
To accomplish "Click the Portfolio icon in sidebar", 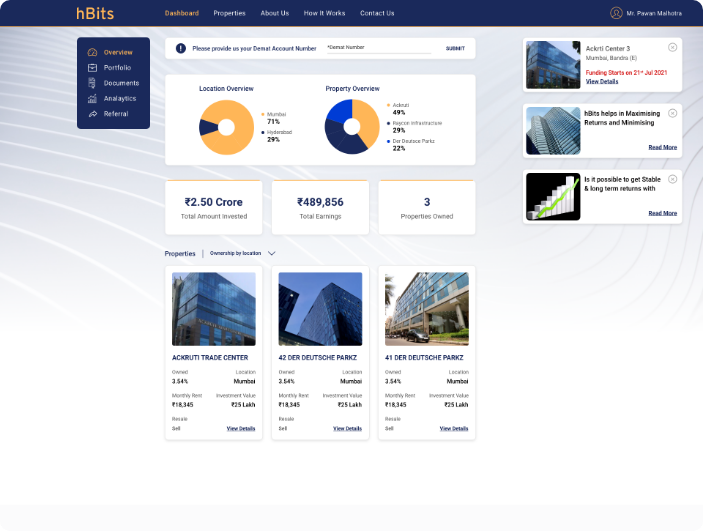I will 93,67.
